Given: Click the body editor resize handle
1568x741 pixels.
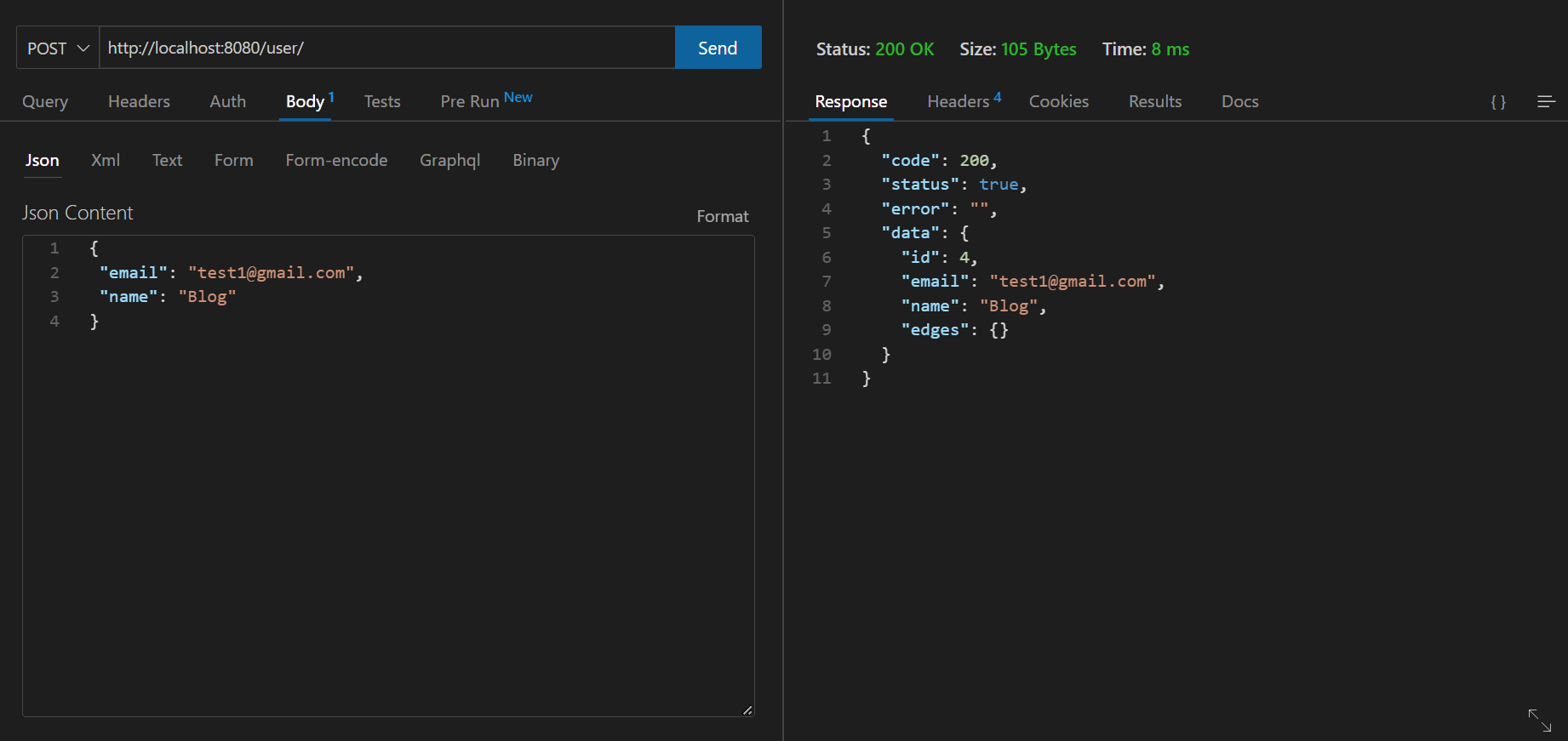Looking at the screenshot, I should click(x=747, y=710).
